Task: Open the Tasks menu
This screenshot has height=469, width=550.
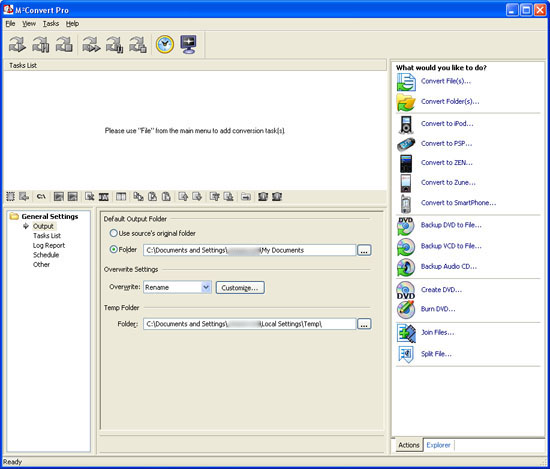Action: click(x=51, y=24)
